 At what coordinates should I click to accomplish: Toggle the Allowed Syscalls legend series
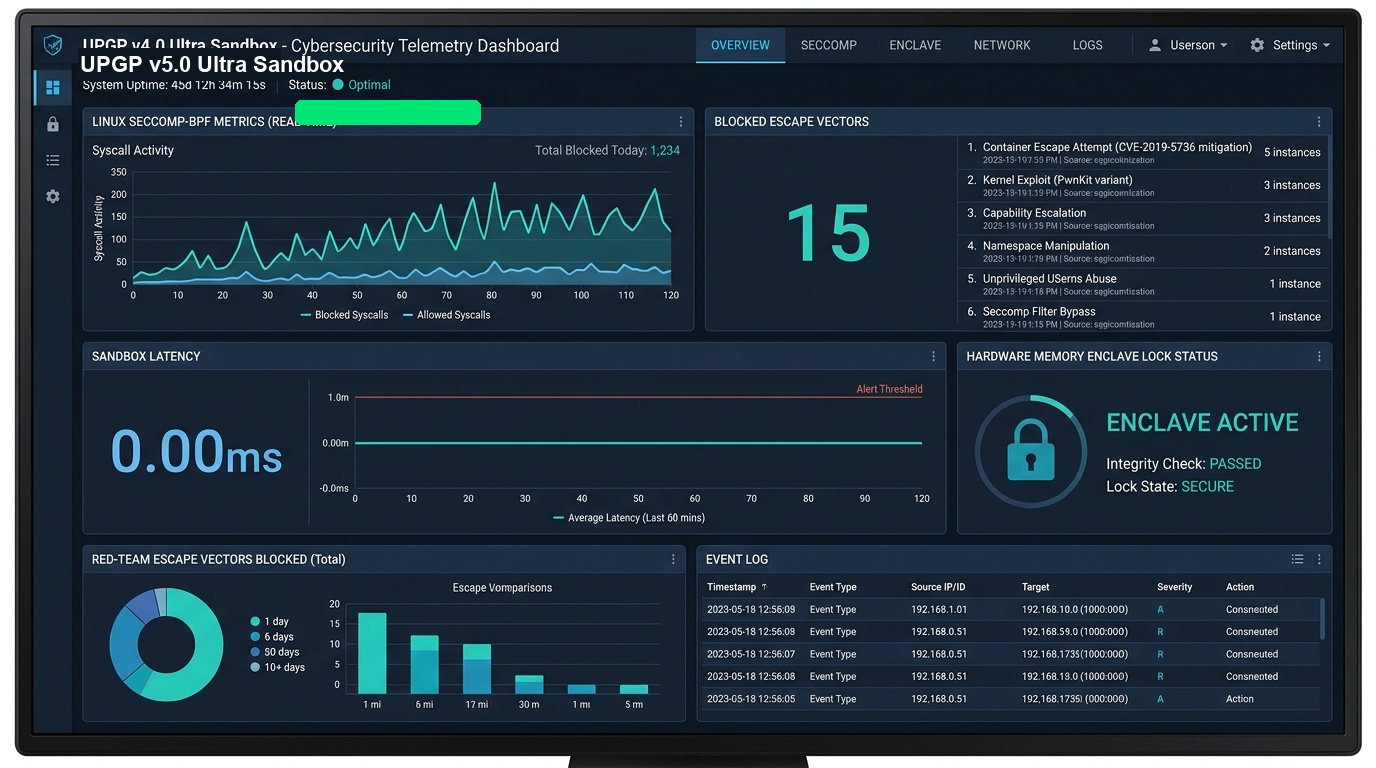447,315
